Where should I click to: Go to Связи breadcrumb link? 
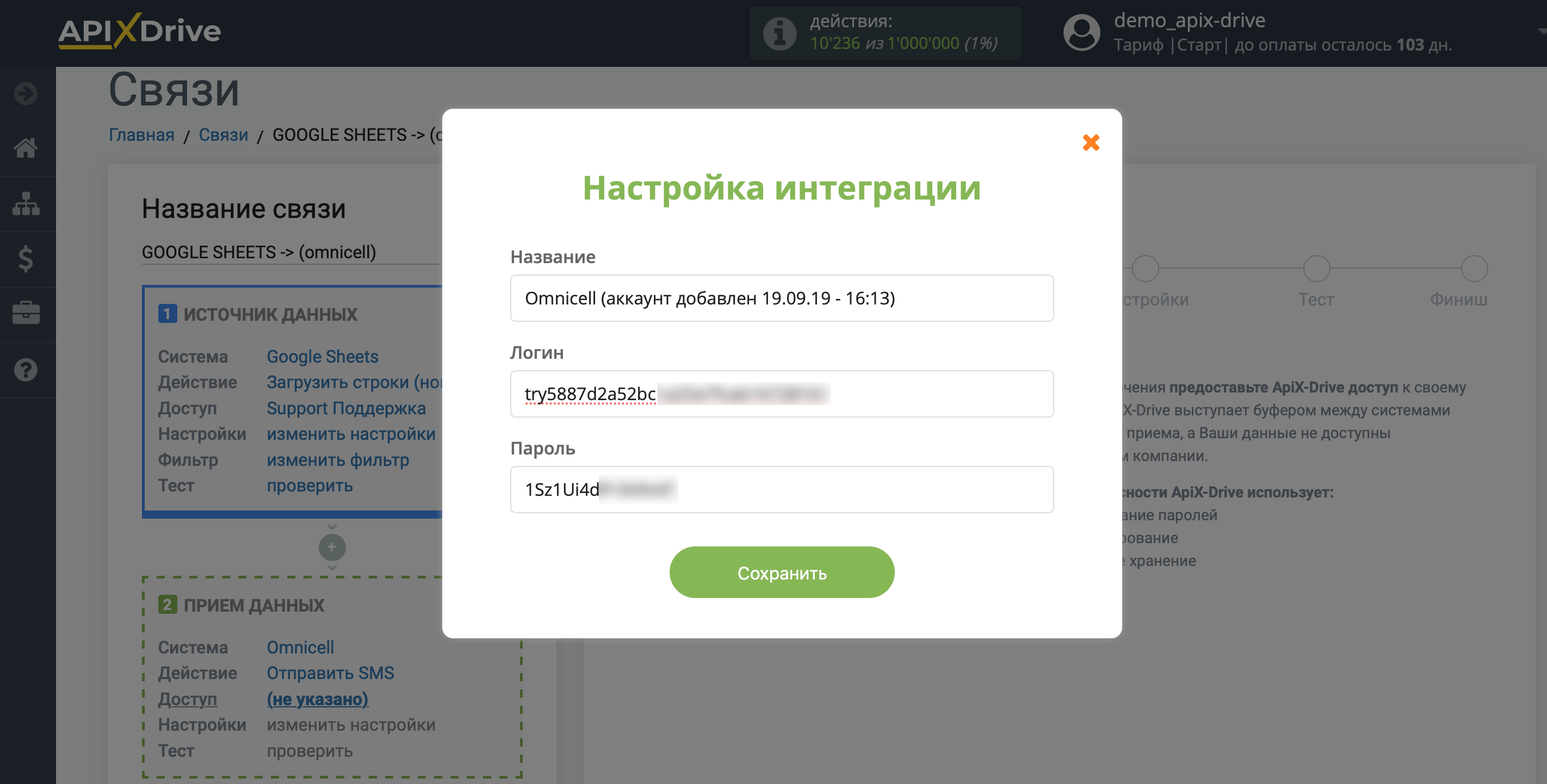tap(224, 135)
